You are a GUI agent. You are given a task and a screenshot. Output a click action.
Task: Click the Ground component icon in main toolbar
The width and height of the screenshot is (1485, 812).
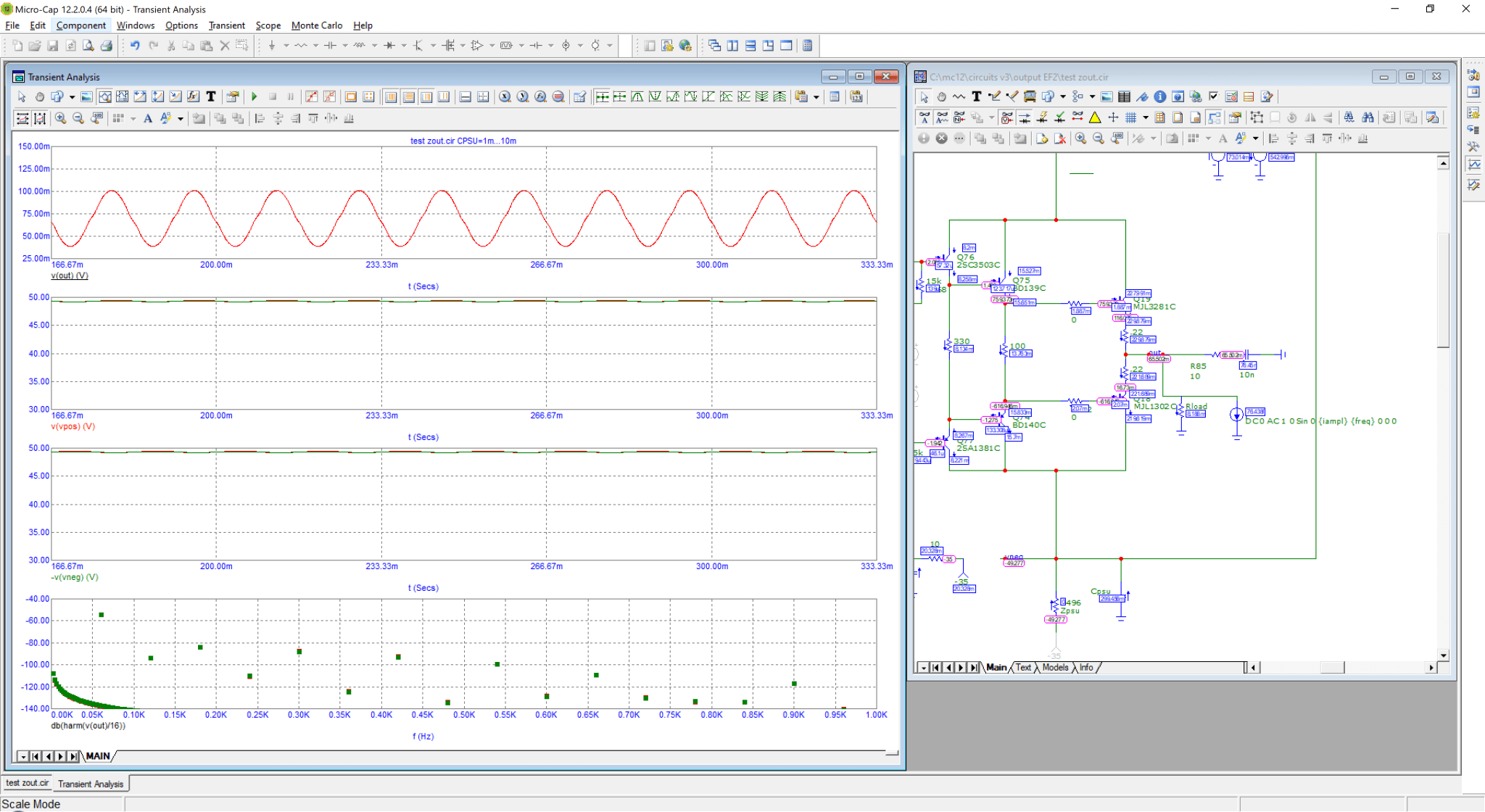coord(272,46)
